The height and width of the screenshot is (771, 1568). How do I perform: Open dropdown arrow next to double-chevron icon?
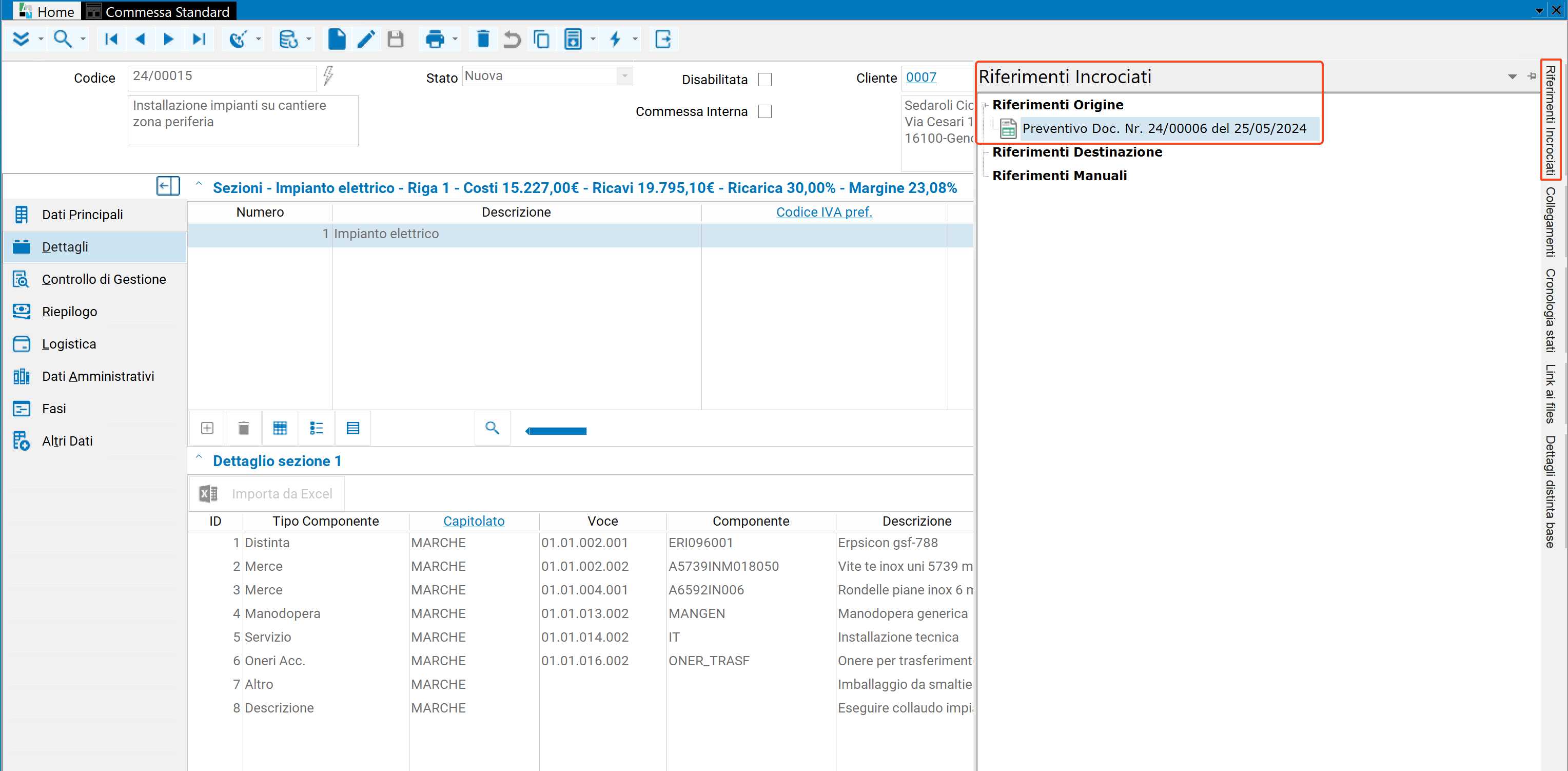(41, 40)
